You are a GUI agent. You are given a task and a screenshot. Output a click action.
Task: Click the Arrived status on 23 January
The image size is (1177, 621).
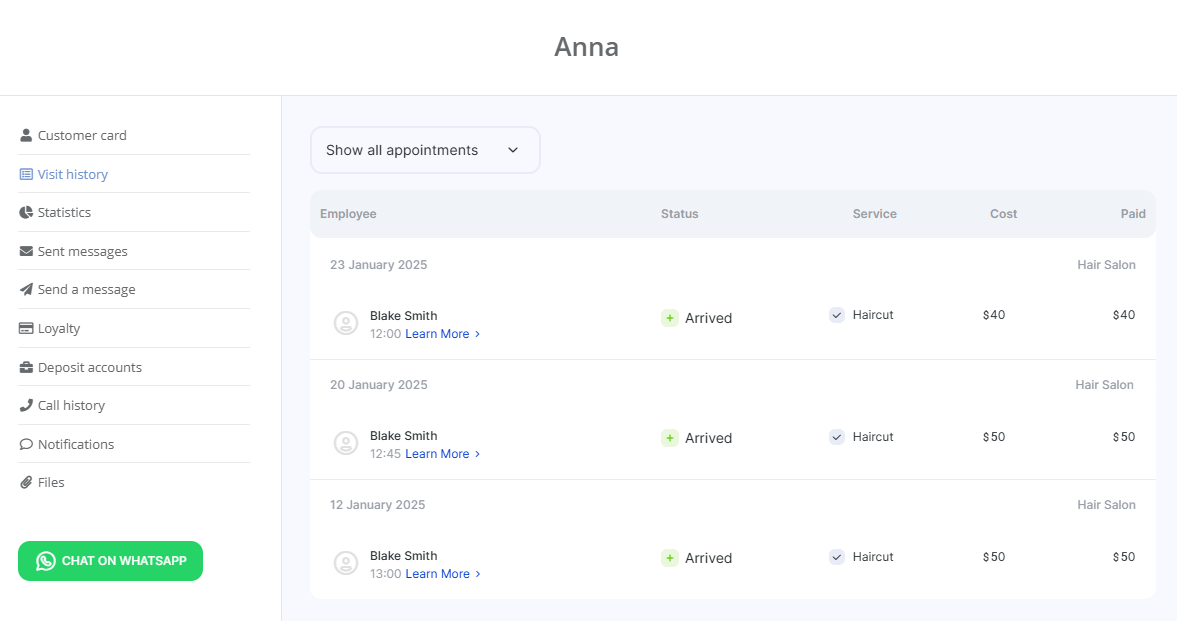(708, 318)
